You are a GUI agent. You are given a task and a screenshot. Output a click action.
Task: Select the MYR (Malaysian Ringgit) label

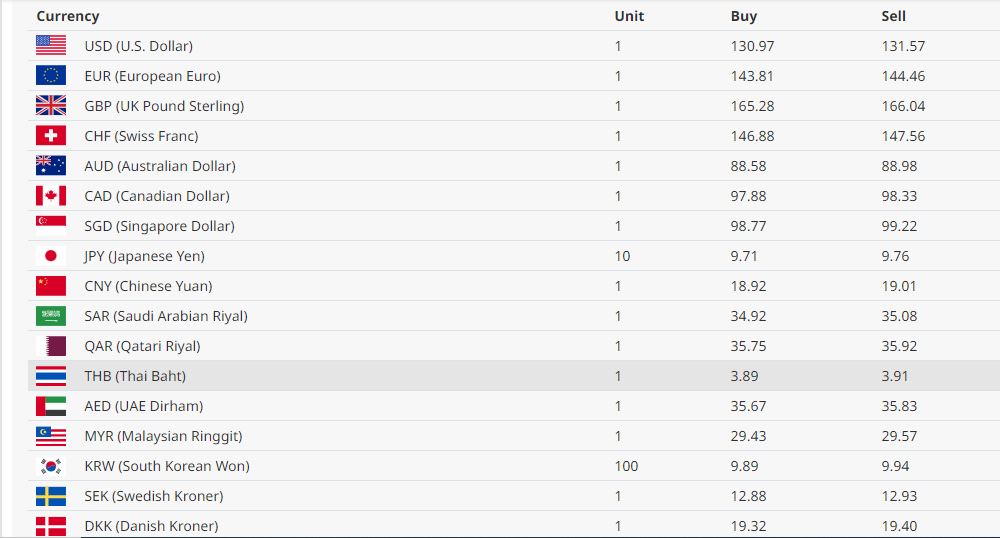click(x=163, y=436)
